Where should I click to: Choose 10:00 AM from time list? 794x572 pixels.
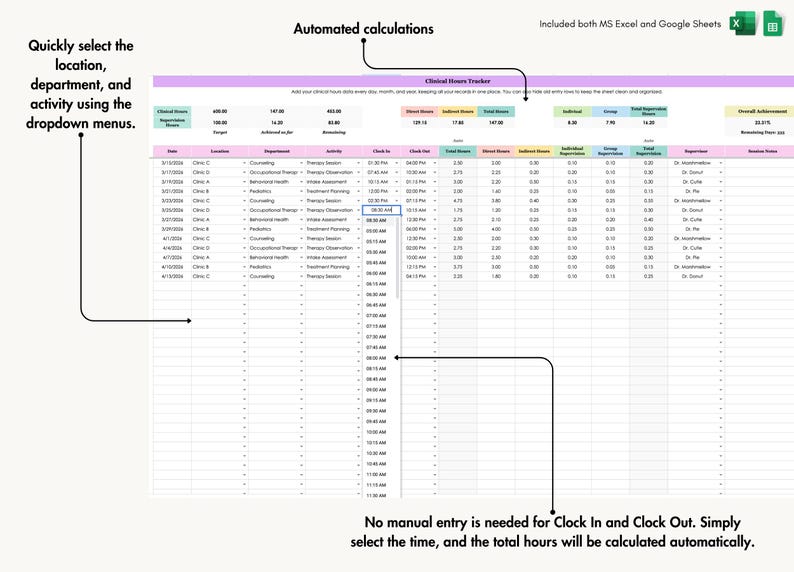click(x=376, y=432)
